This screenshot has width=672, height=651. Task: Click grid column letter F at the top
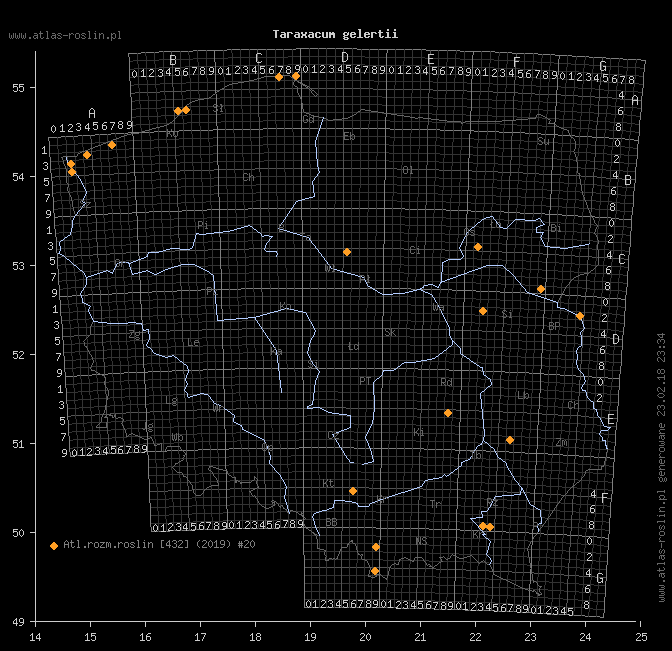[x=516, y=62]
